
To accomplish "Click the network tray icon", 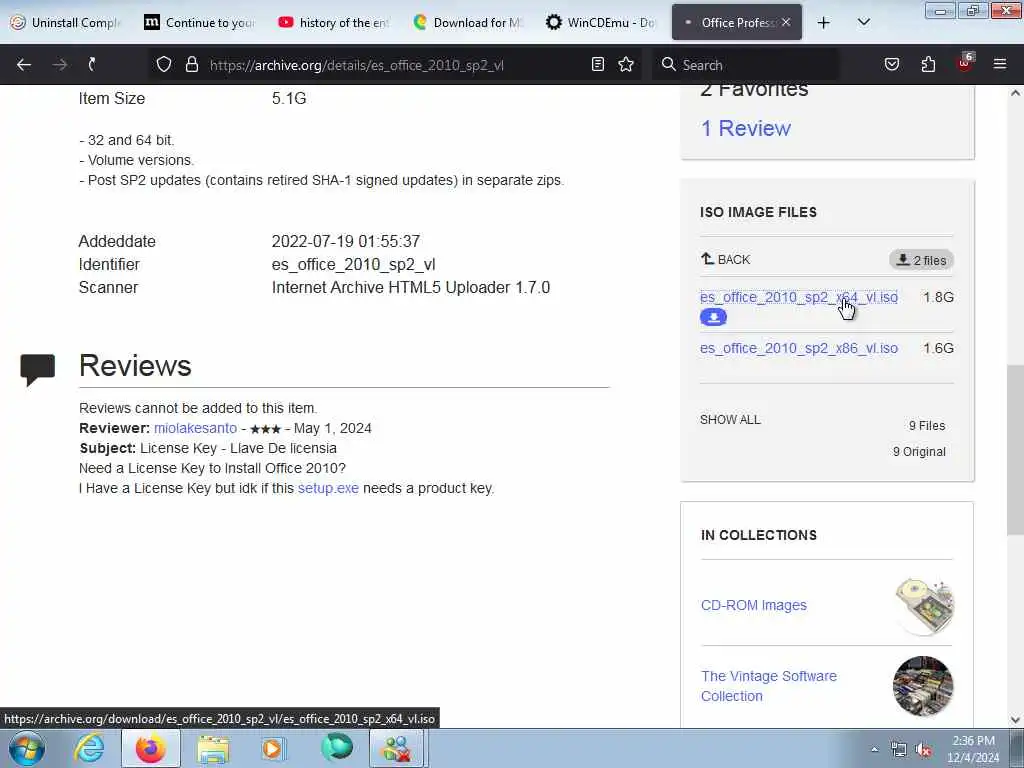I will pos(899,749).
